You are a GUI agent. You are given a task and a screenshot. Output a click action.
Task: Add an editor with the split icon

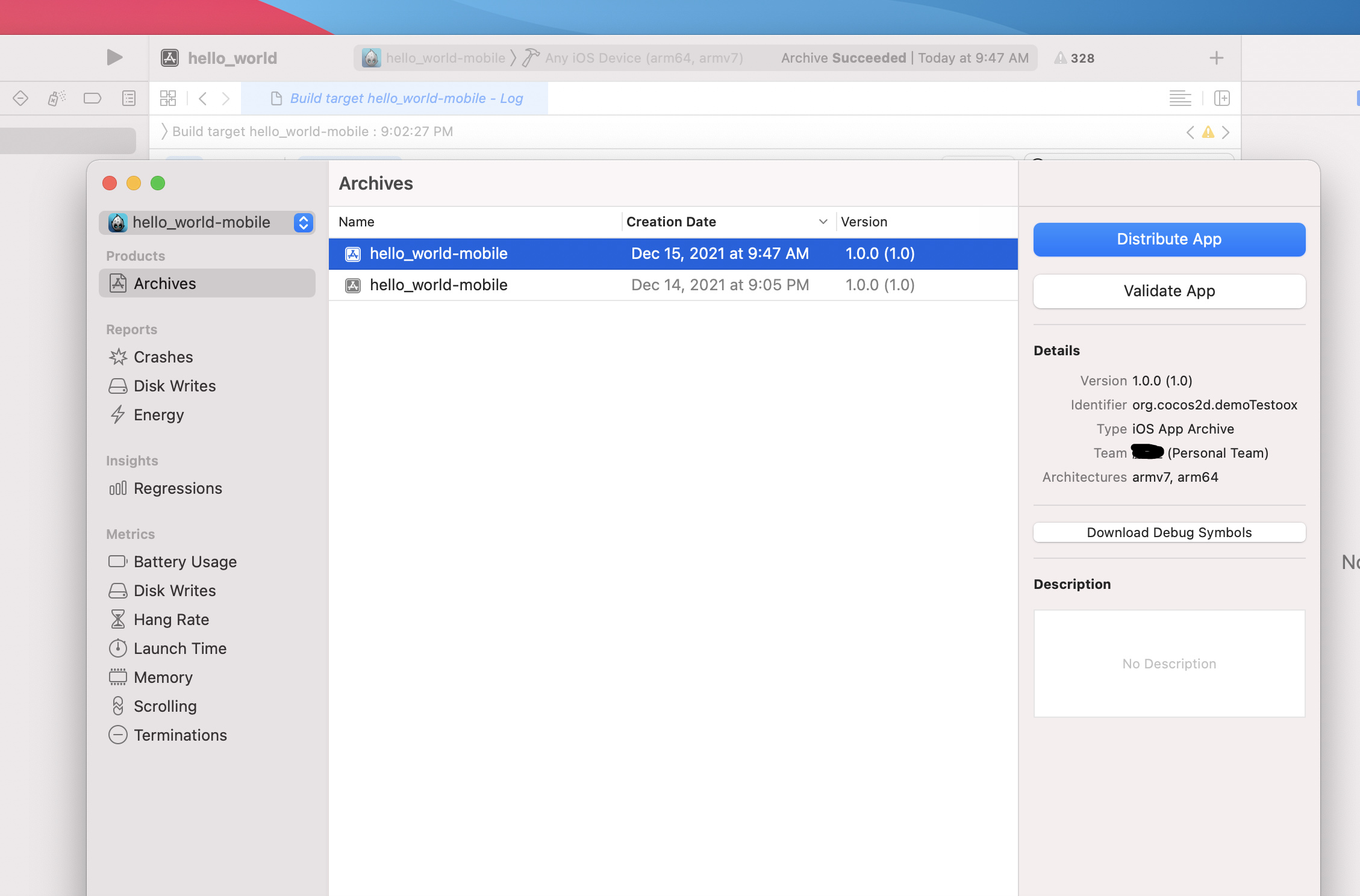[x=1222, y=98]
